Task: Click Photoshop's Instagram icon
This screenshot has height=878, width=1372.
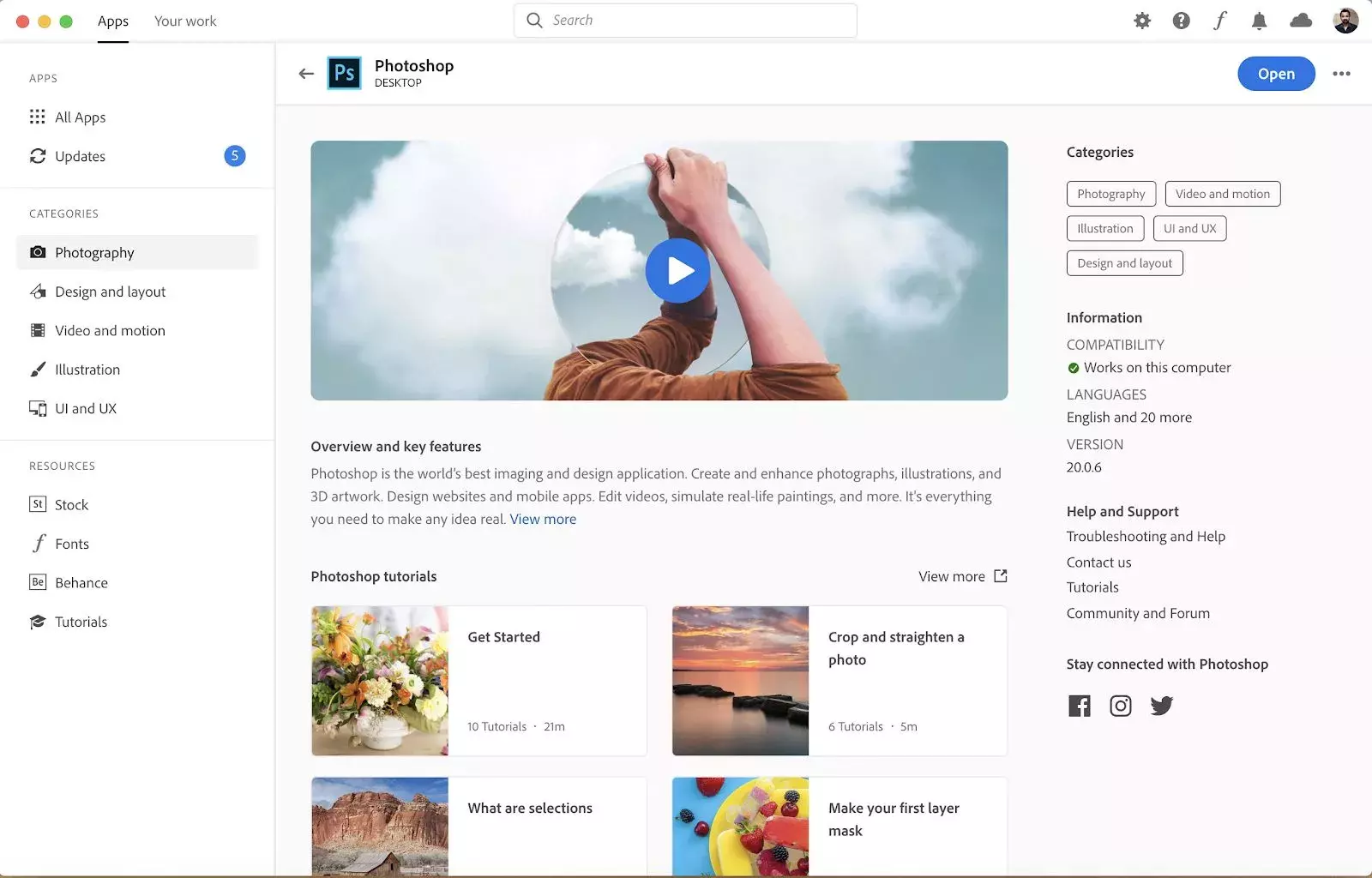Action: [1120, 705]
